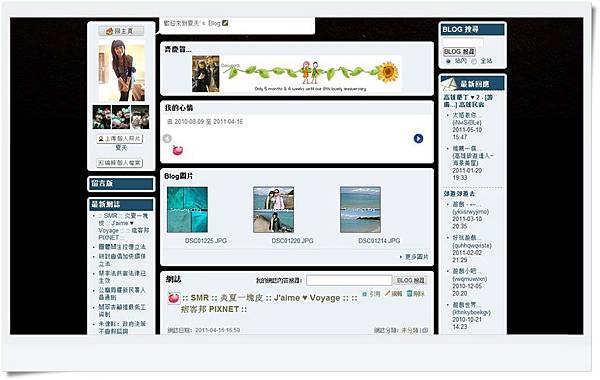Image resolution: width=600 pixels, height=380 pixels.
Task: Open the DSC01214.JPG thumbnail
Action: tap(360, 210)
